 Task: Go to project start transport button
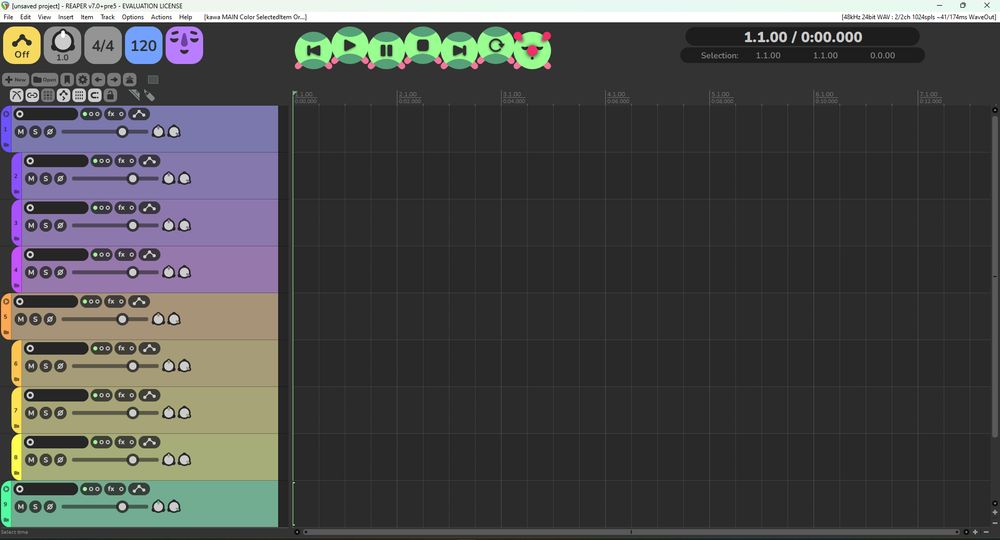tap(313, 50)
